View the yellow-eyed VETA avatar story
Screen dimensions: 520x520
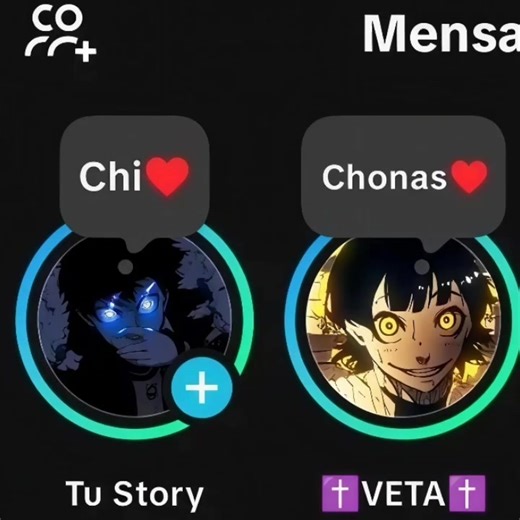tap(403, 325)
